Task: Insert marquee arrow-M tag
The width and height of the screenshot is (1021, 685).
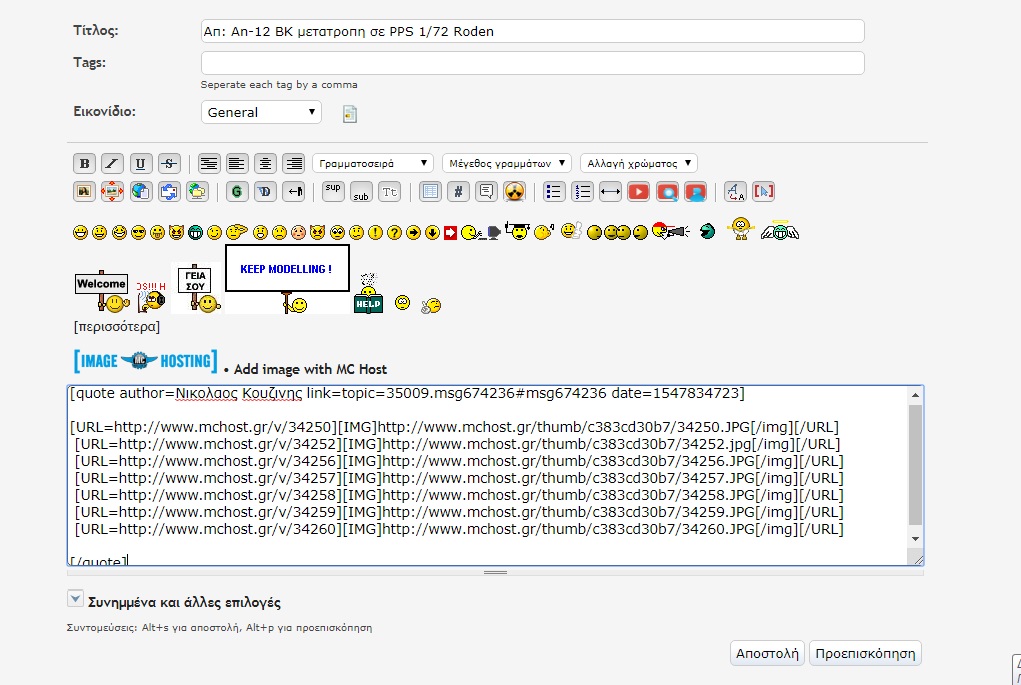Action: (x=294, y=191)
